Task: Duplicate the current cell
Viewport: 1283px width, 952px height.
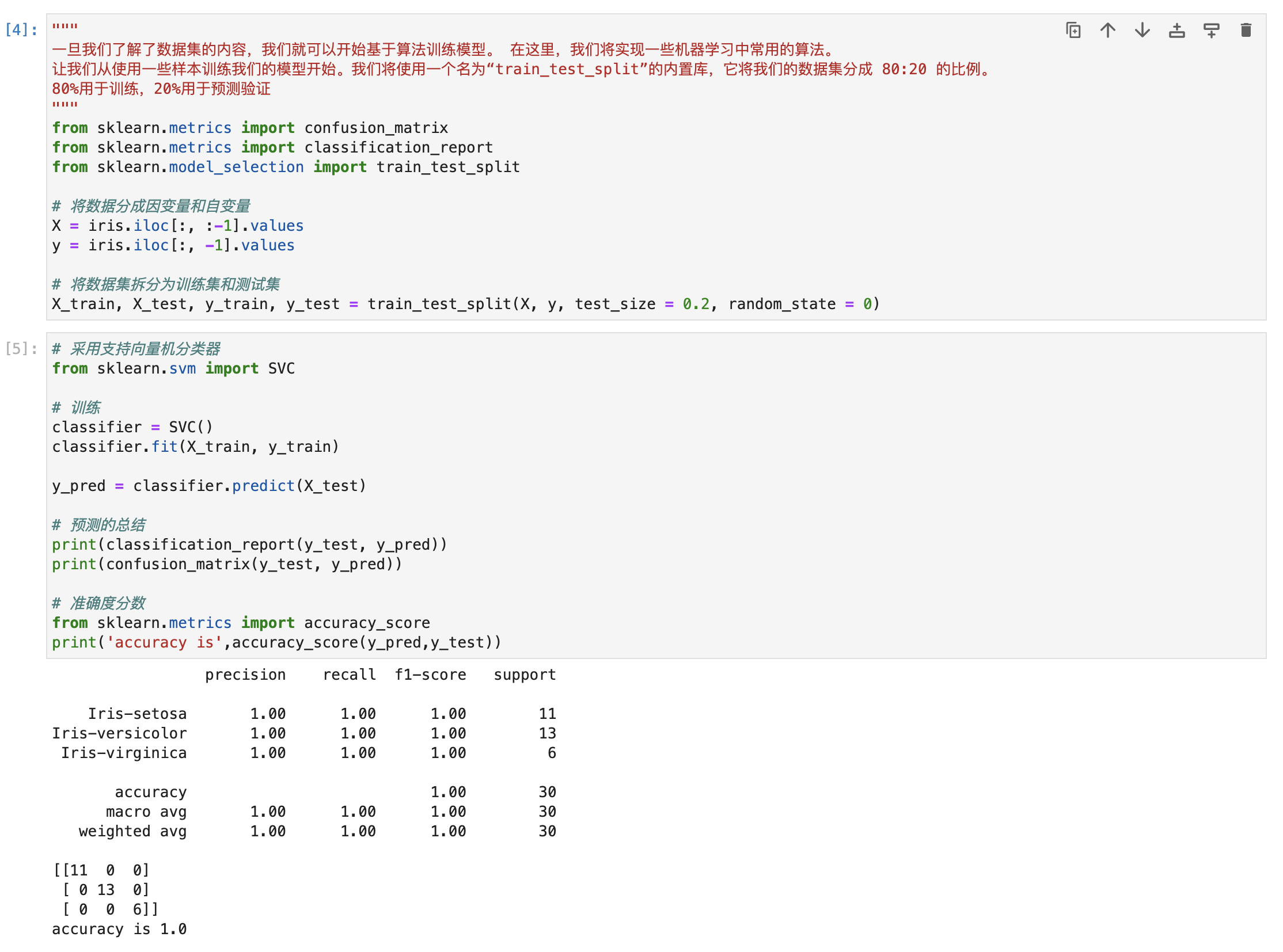Action: click(1073, 30)
